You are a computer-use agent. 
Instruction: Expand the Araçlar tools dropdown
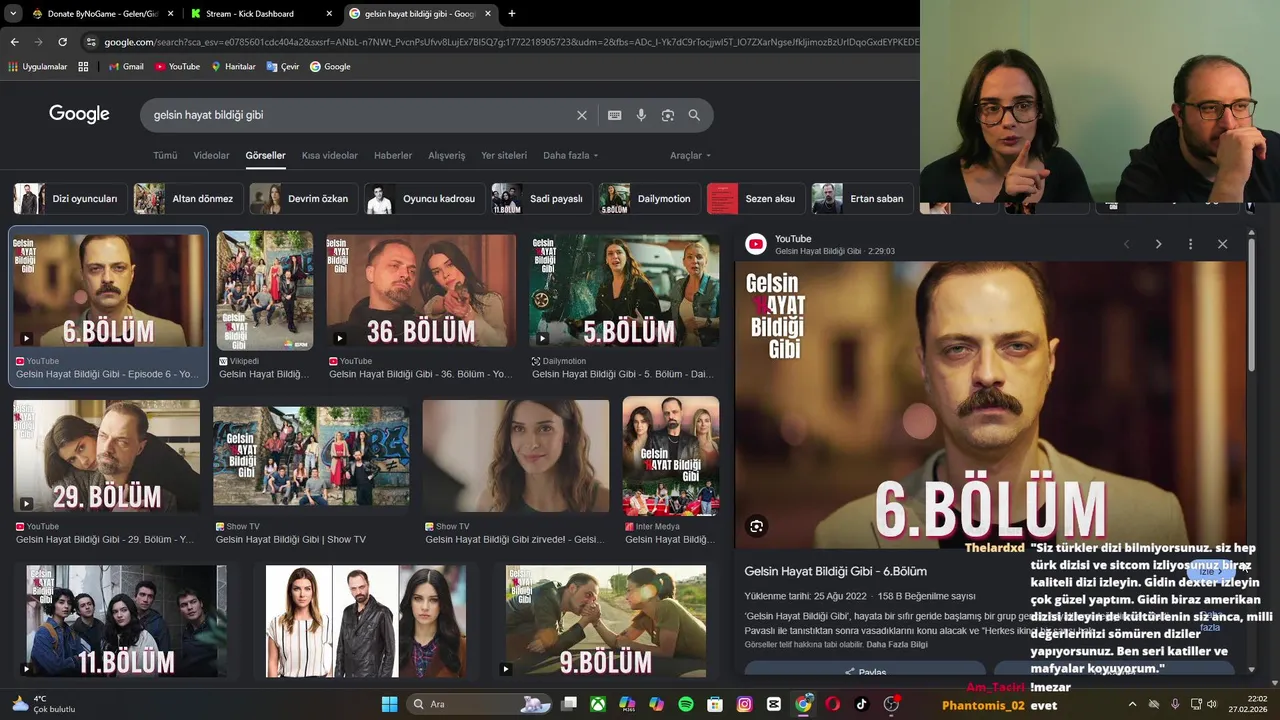691,156
